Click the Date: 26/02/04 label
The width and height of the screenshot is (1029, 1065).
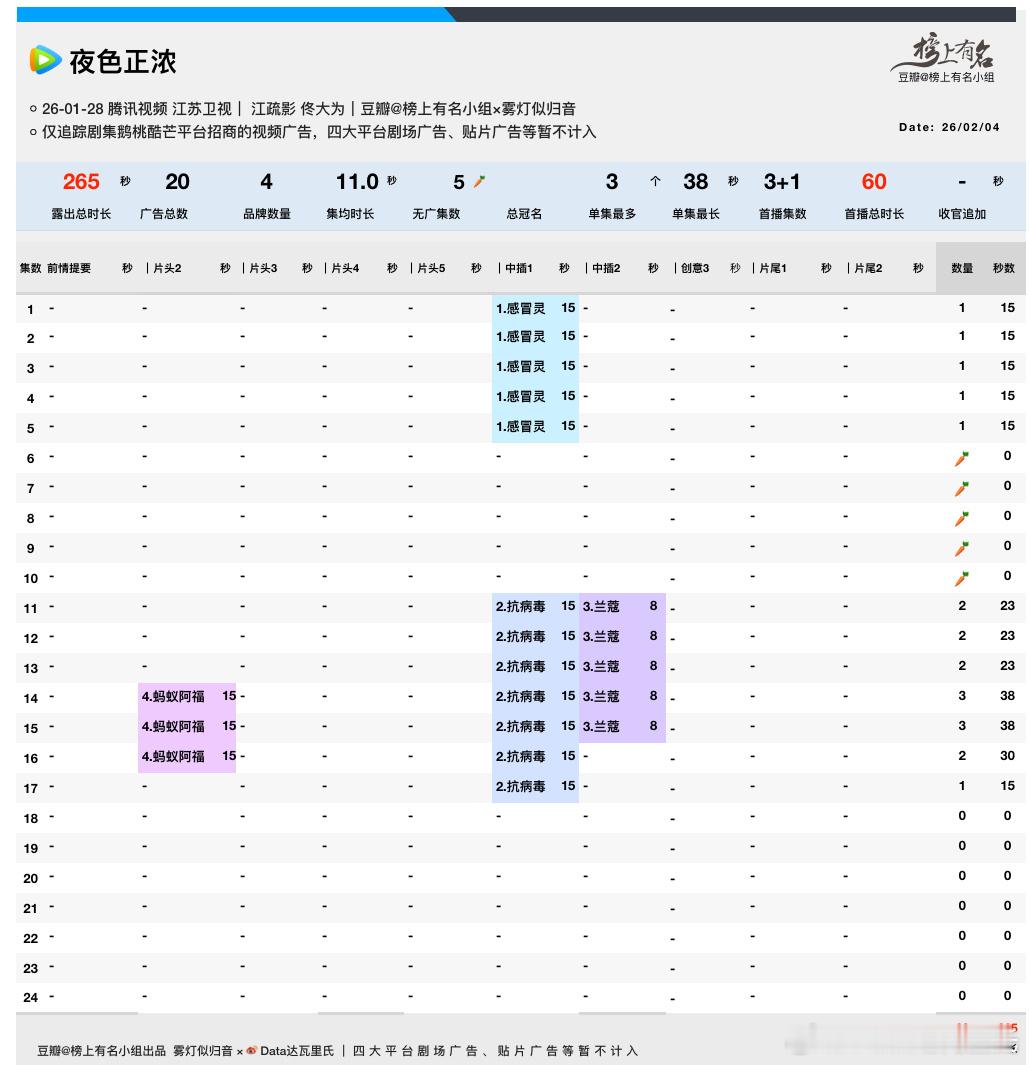(949, 127)
